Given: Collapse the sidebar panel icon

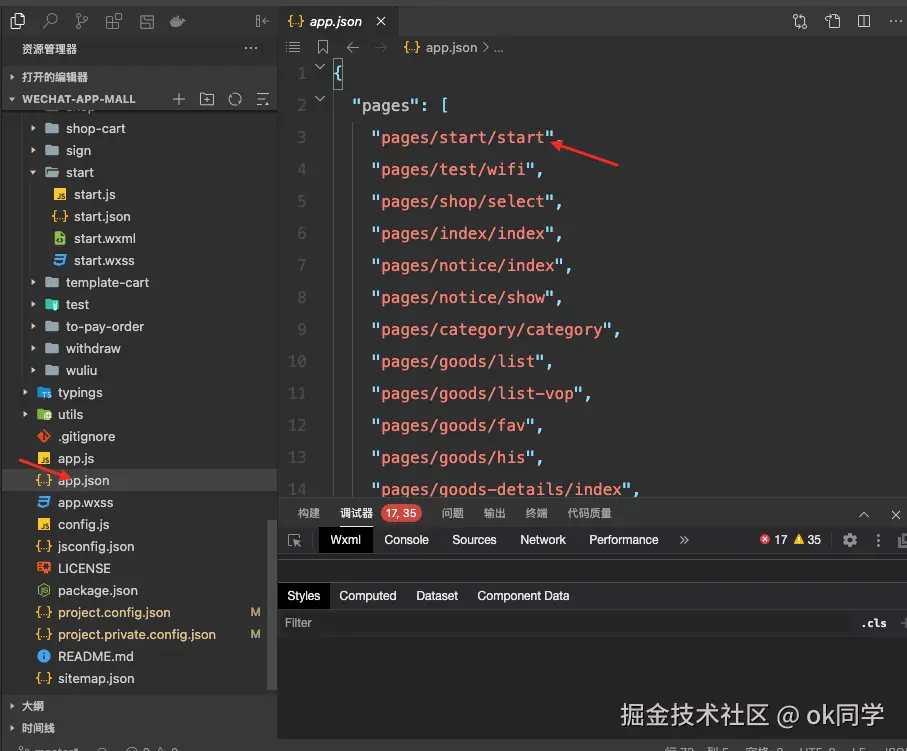Looking at the screenshot, I should point(262,21).
